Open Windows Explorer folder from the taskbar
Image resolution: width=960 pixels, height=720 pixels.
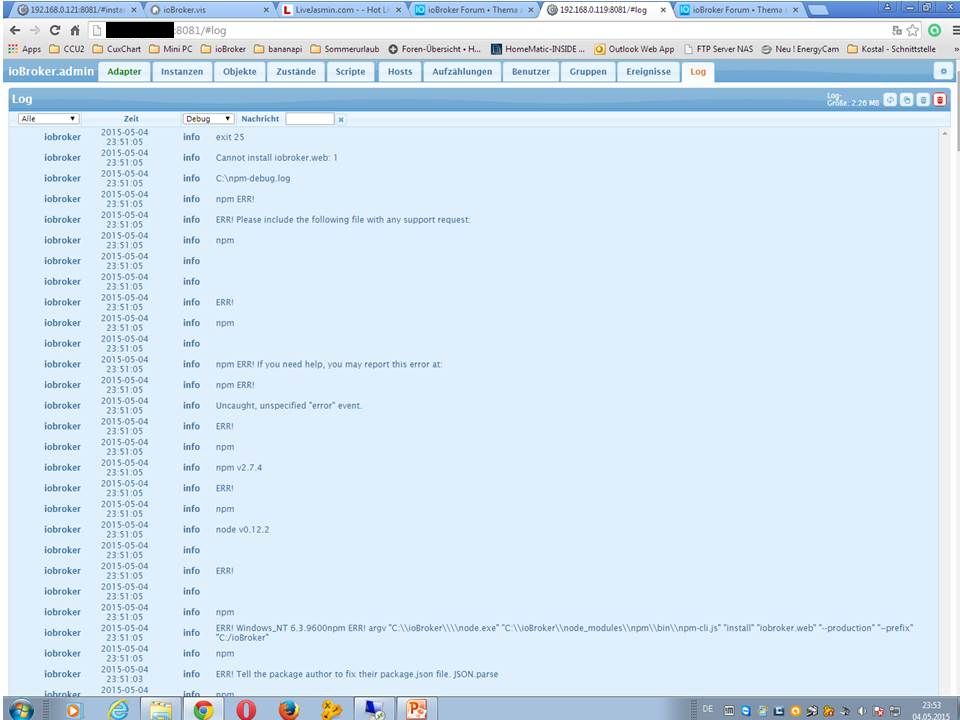[161, 710]
